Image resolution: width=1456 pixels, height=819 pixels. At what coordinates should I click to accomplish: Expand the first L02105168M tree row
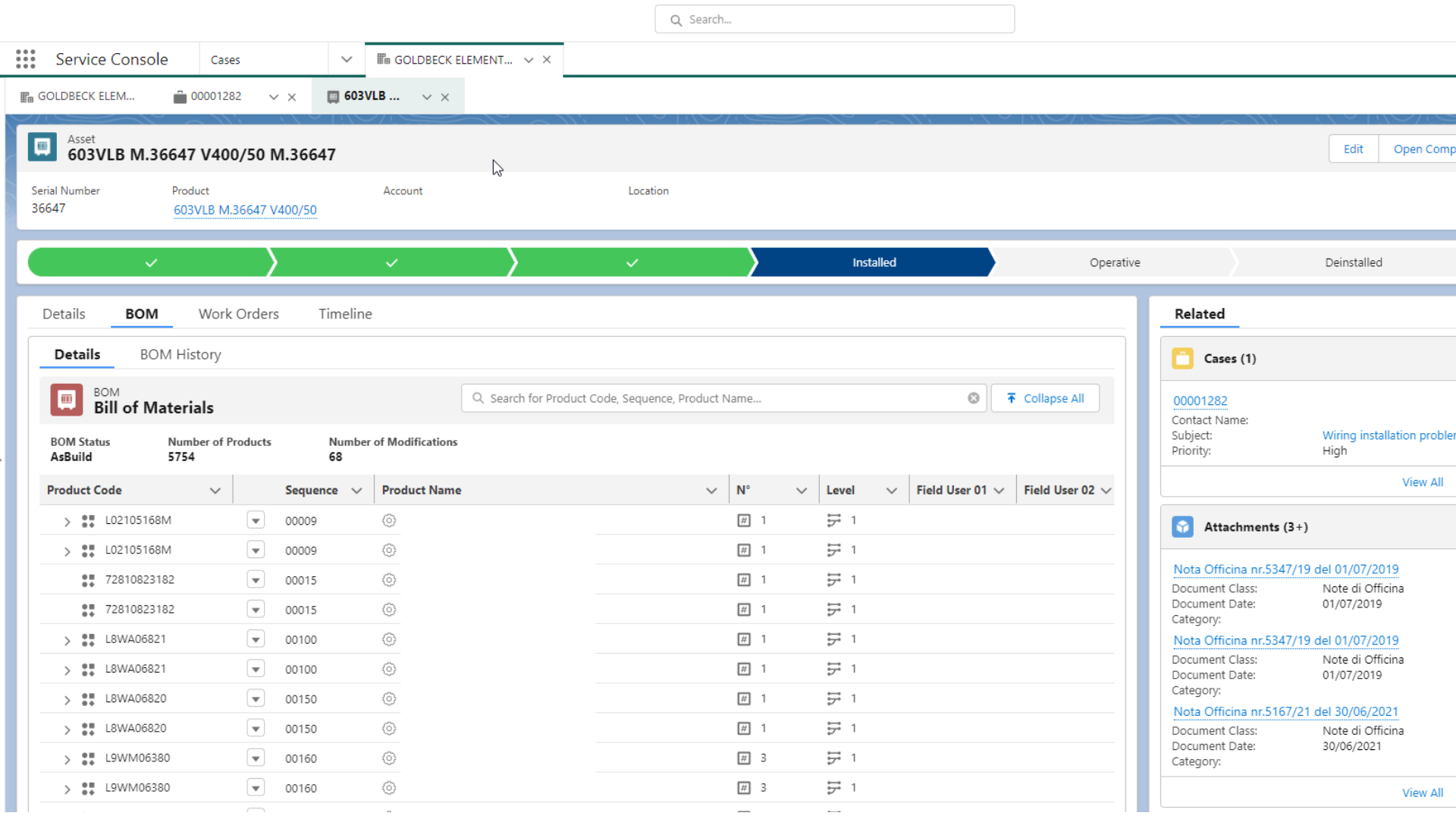pos(67,522)
